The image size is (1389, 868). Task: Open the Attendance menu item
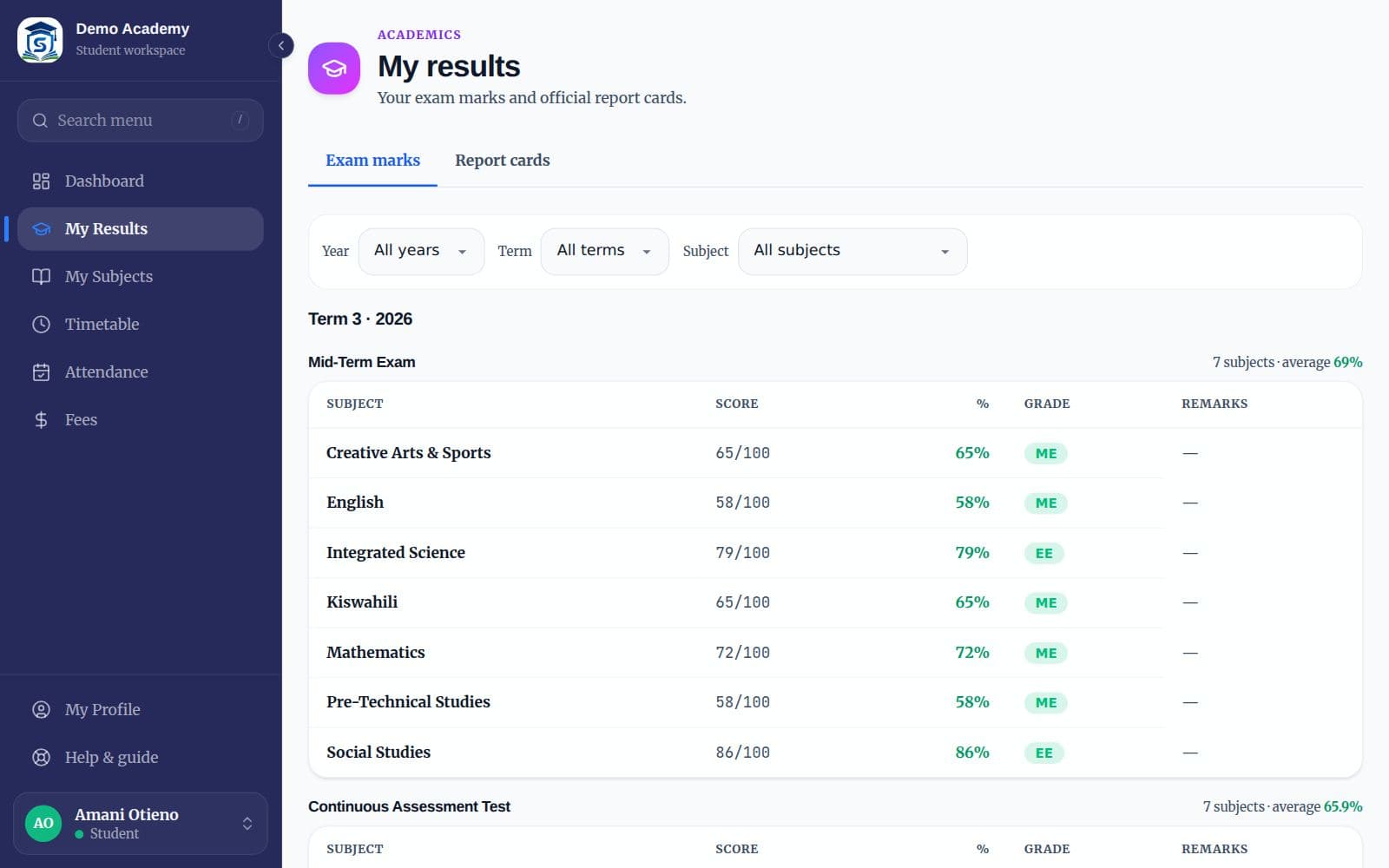tap(141, 372)
